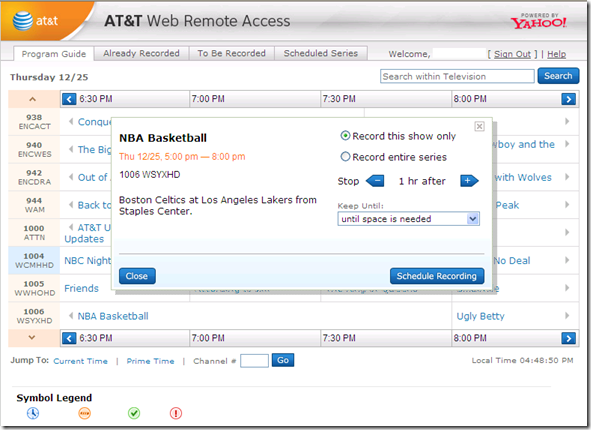The height and width of the screenshot is (430, 591).
Task: Click the Channel number input box
Action: click(x=254, y=361)
